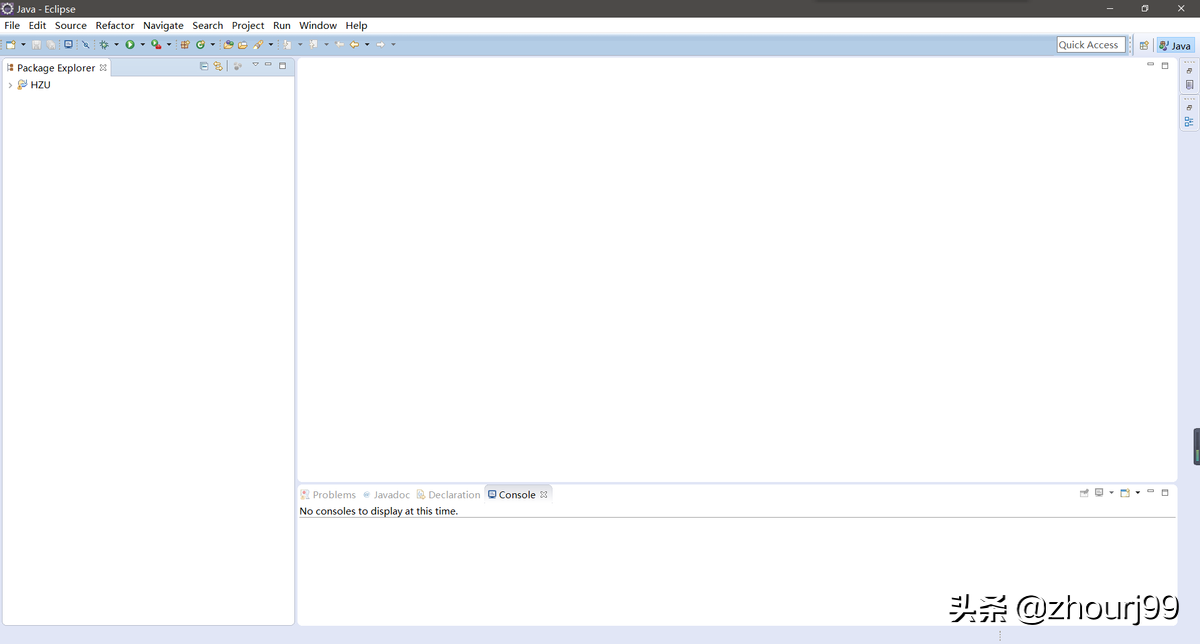This screenshot has width=1200, height=644.
Task: Click the New Java Class icon
Action: 200,44
